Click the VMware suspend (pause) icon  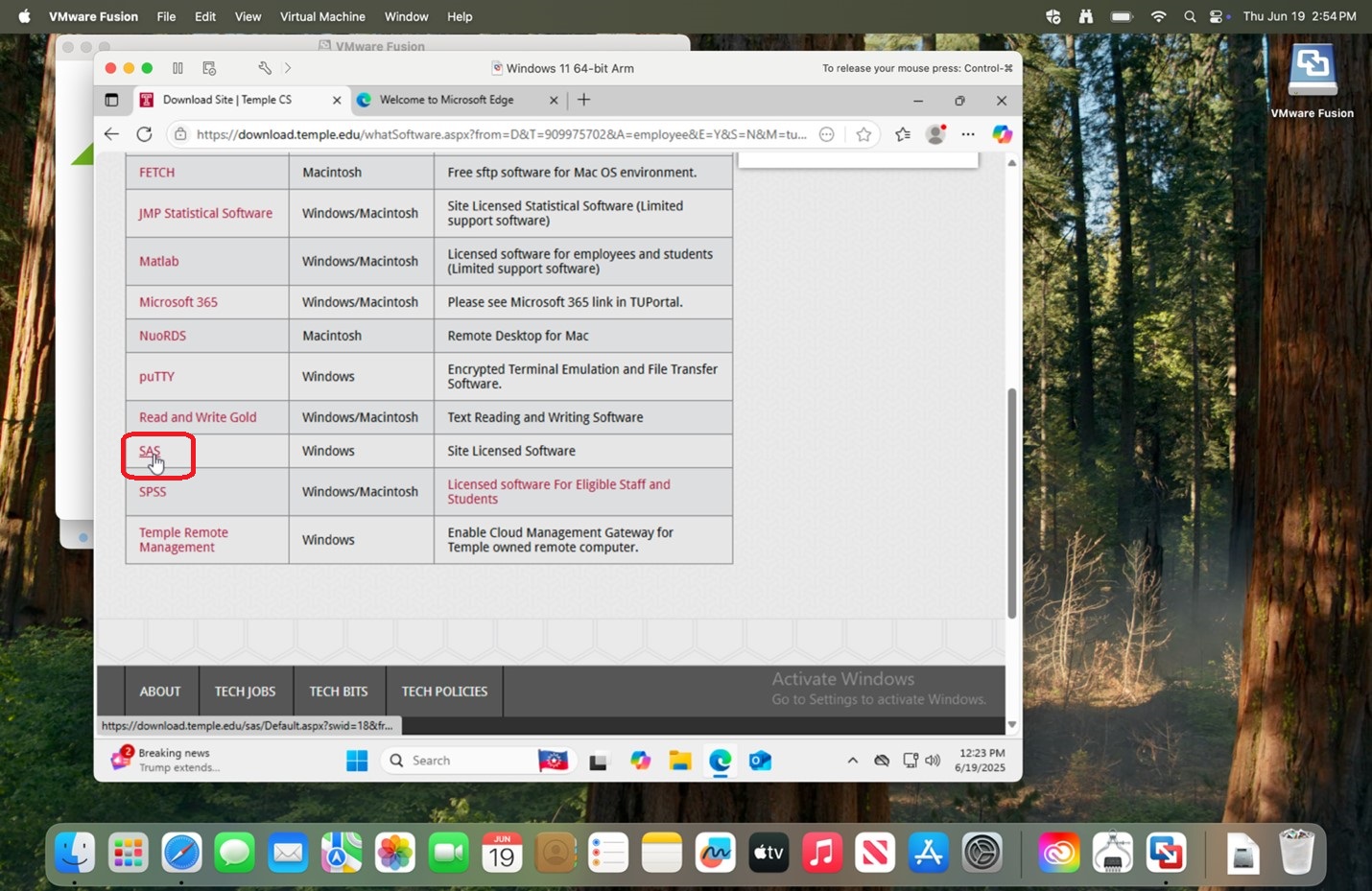tap(177, 68)
